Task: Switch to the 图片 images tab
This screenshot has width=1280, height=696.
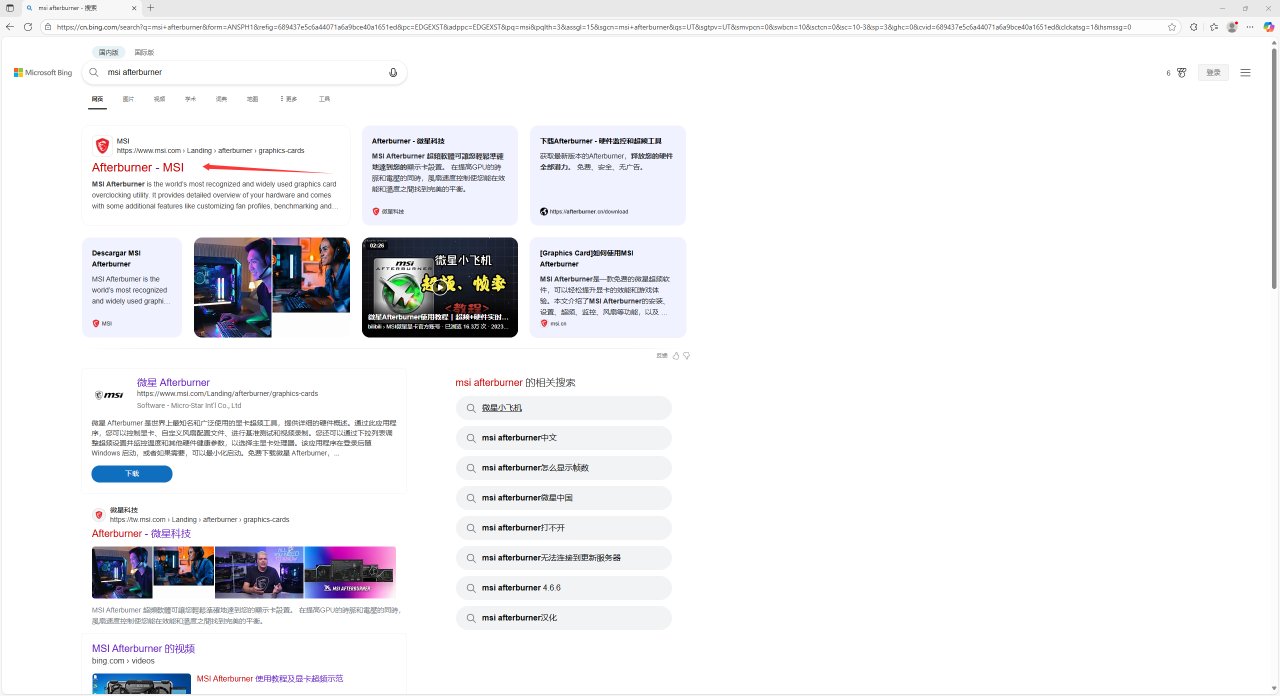Action: click(128, 99)
